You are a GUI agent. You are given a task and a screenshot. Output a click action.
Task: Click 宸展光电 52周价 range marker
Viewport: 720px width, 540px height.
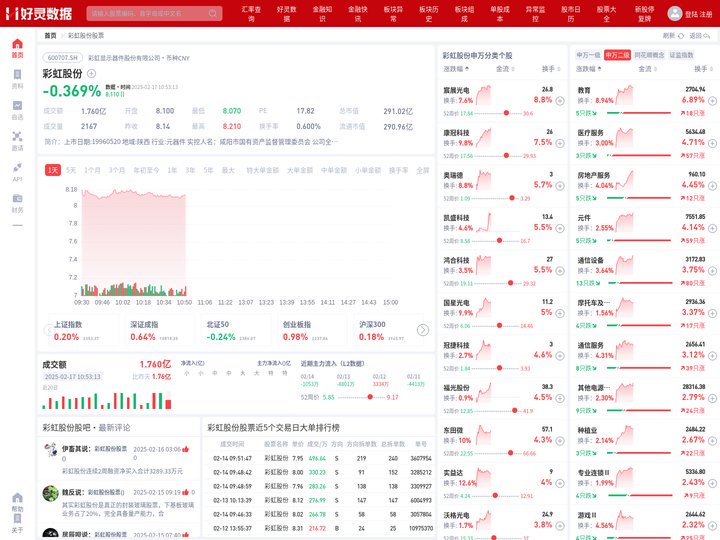pyautogui.click(x=506, y=113)
